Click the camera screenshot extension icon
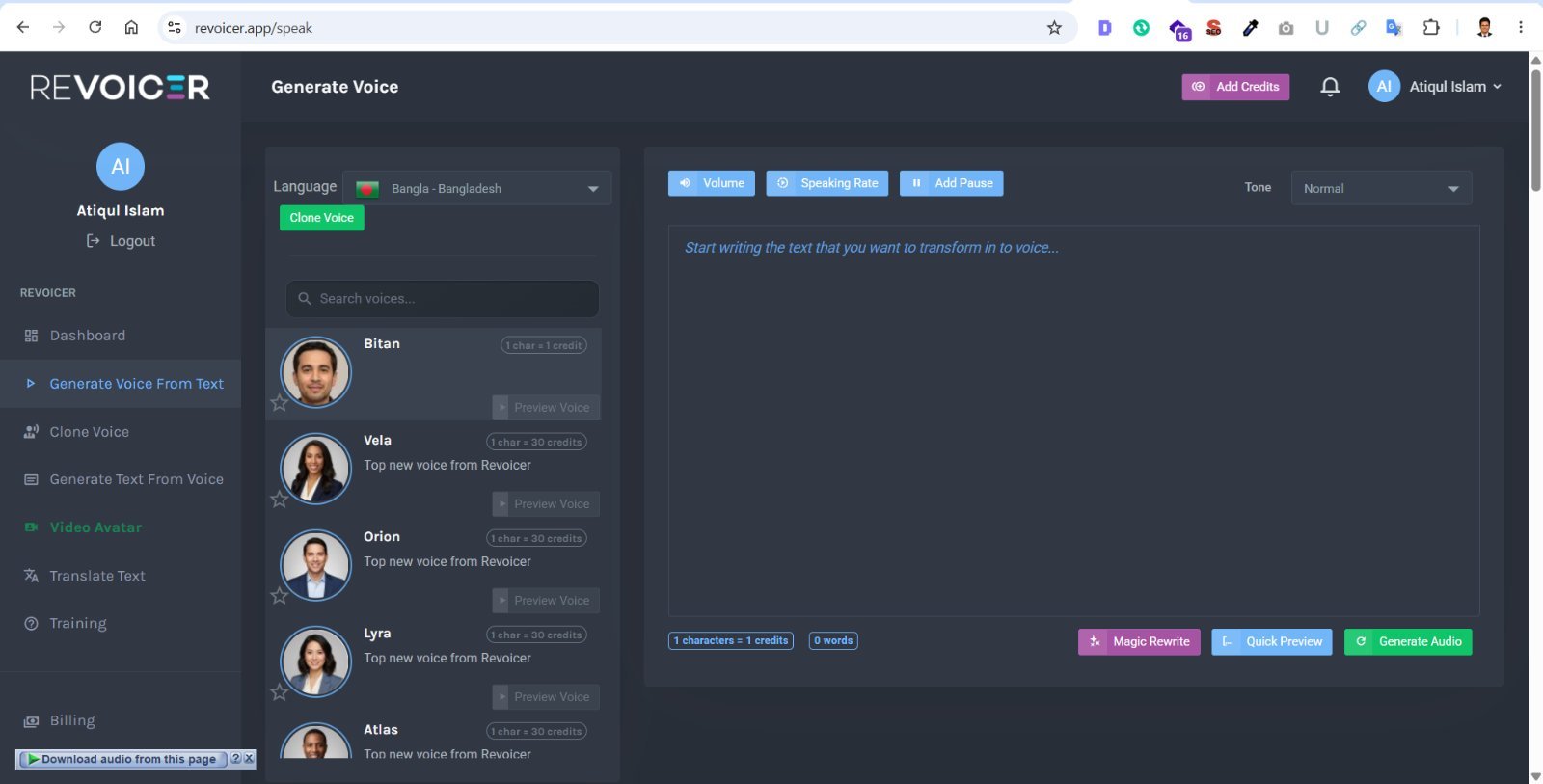 click(1286, 28)
